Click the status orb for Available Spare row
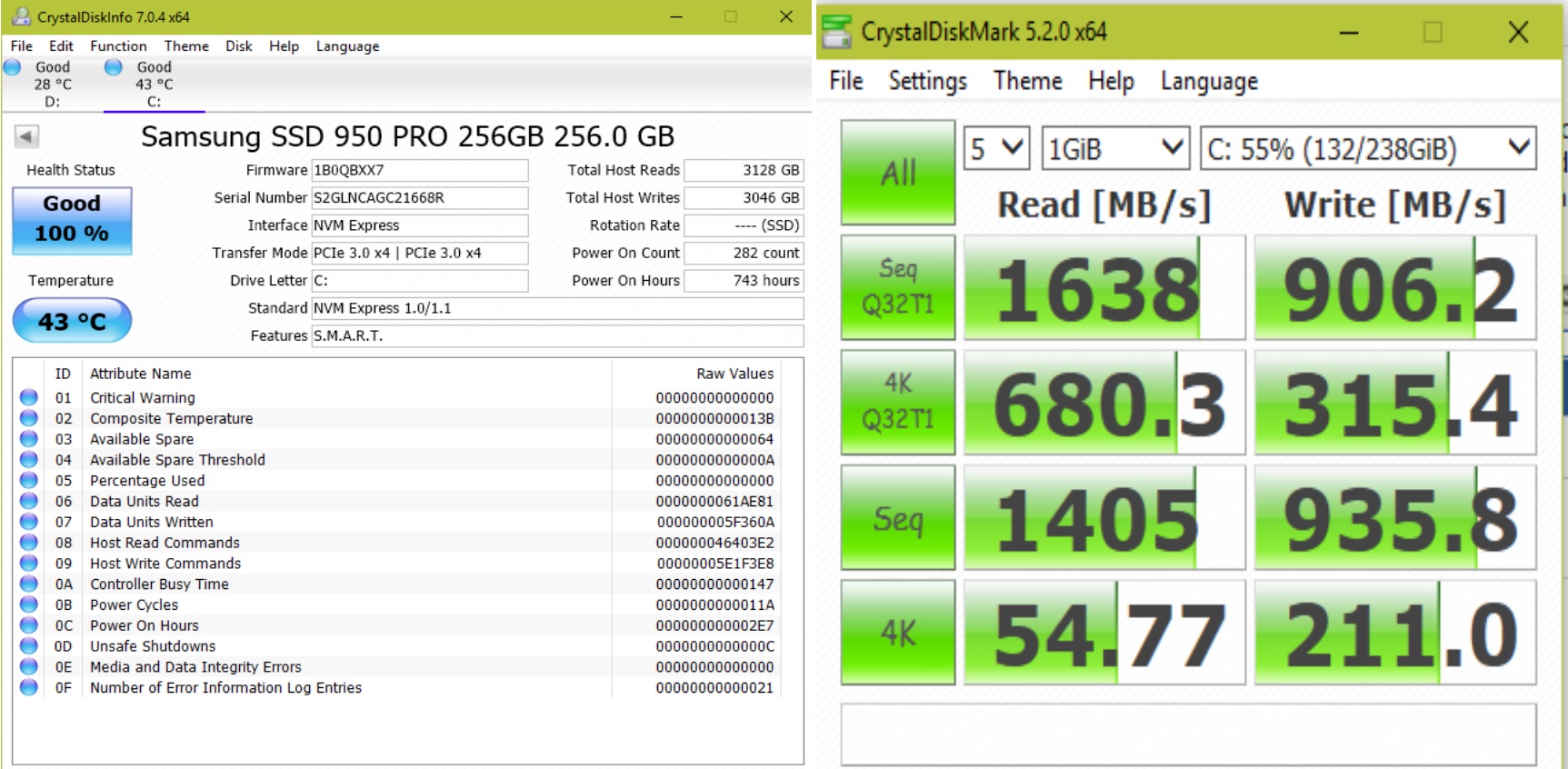The width and height of the screenshot is (1568, 769). (x=29, y=439)
